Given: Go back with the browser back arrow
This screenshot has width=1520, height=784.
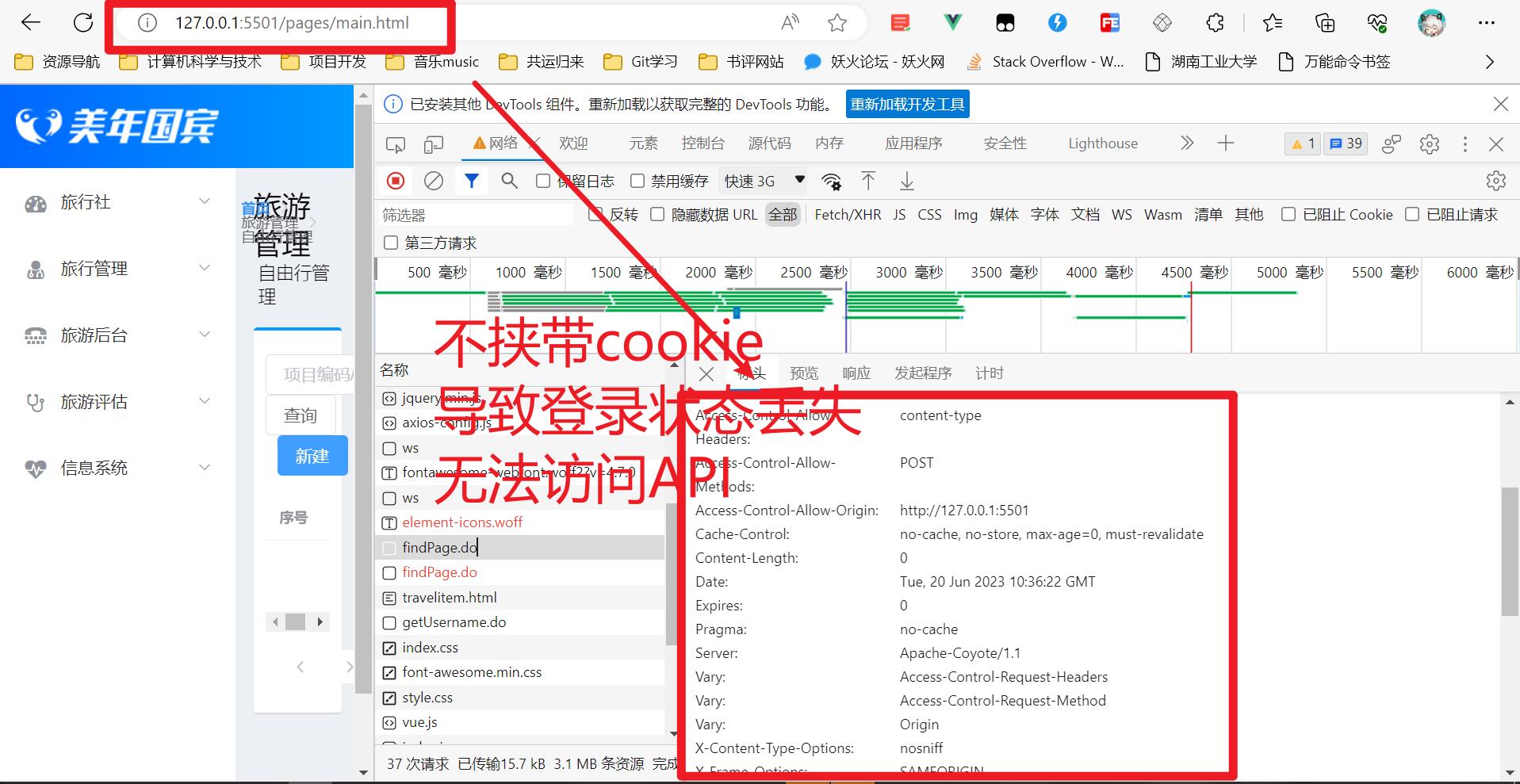Looking at the screenshot, I should click(31, 22).
